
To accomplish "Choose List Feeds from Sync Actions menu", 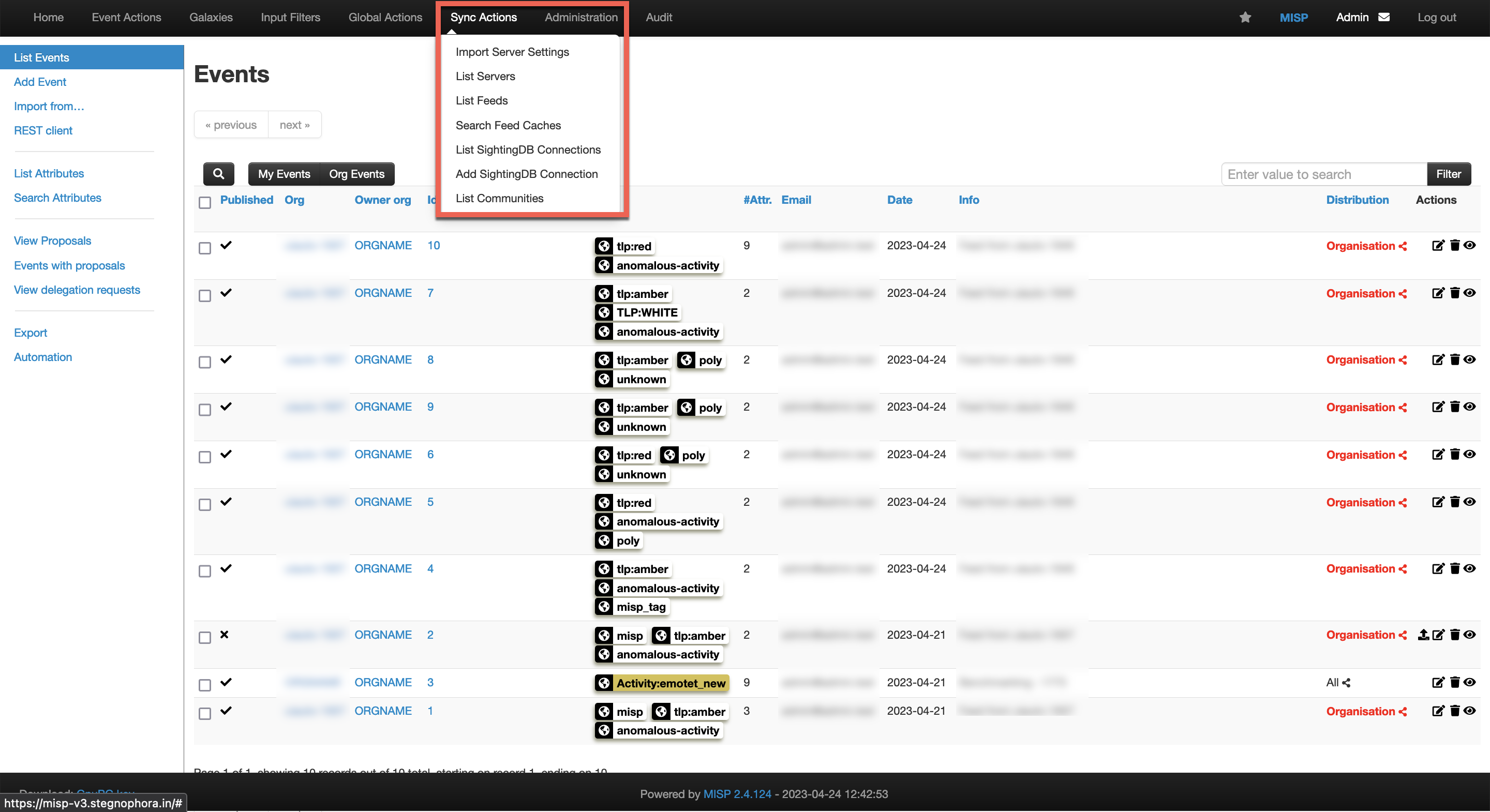I will [481, 101].
